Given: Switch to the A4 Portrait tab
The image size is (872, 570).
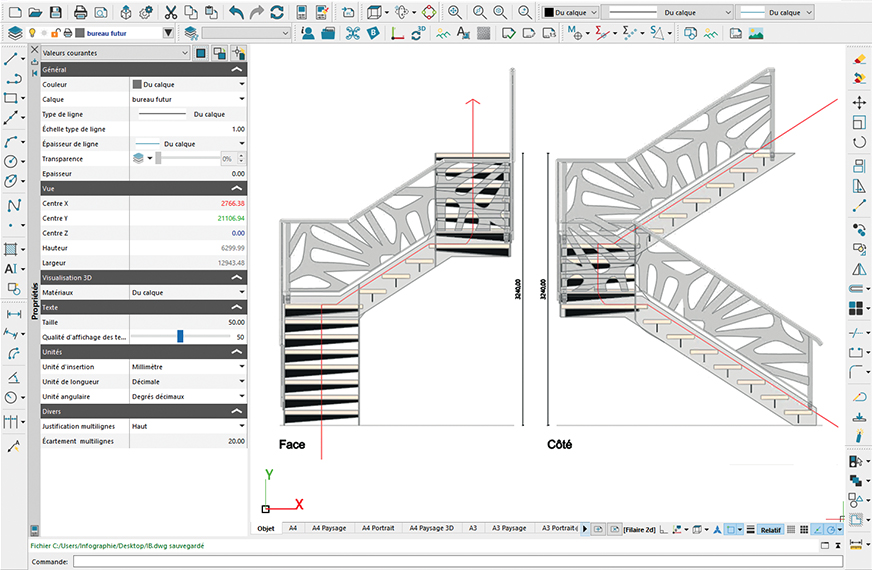Looking at the screenshot, I should pos(379,528).
